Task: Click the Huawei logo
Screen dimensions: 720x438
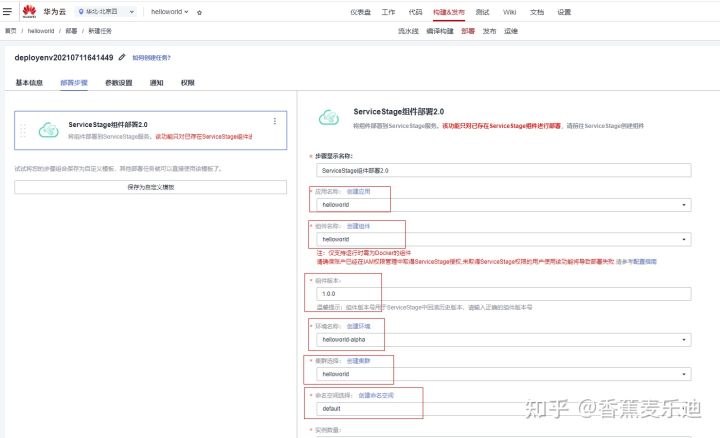Action: point(29,11)
